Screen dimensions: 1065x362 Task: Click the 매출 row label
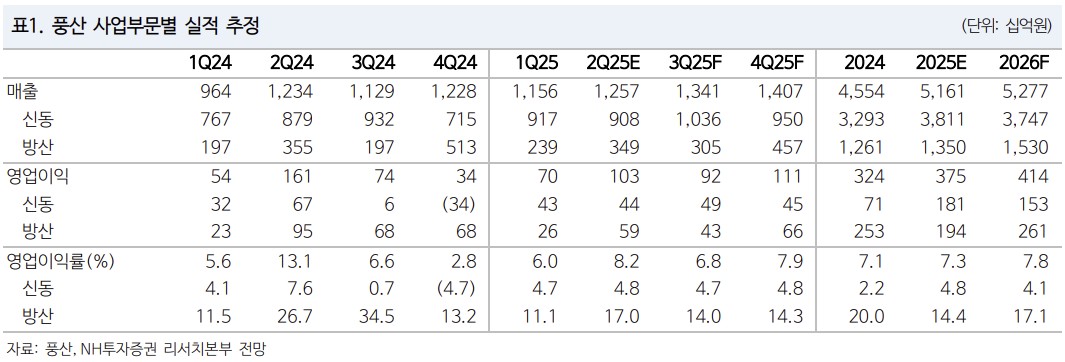click(x=22, y=92)
